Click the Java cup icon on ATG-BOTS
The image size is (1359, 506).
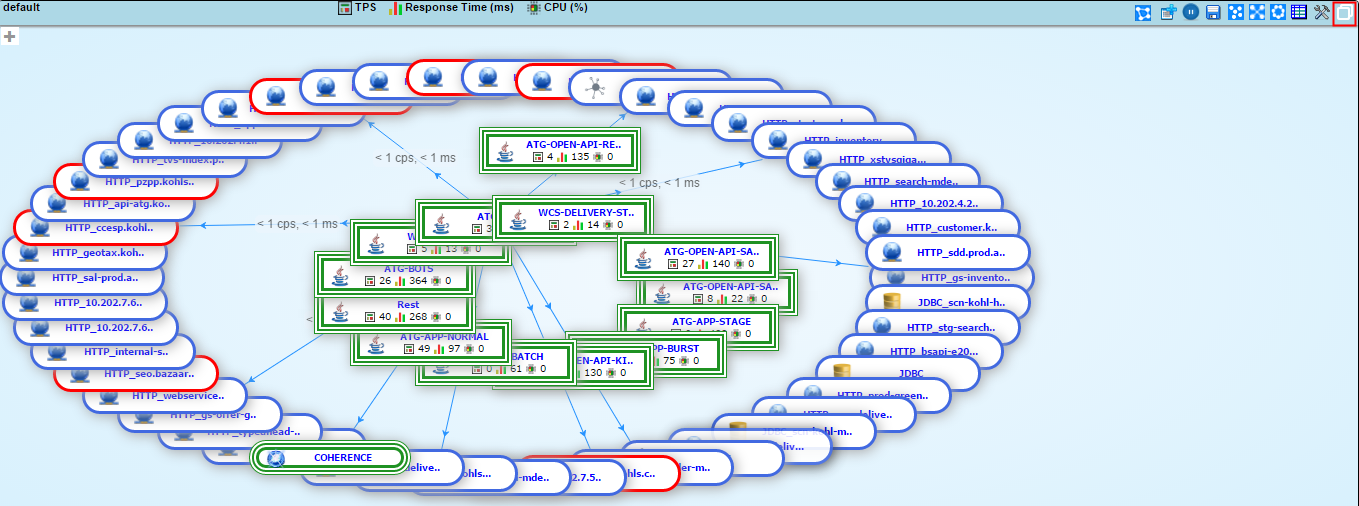point(341,275)
